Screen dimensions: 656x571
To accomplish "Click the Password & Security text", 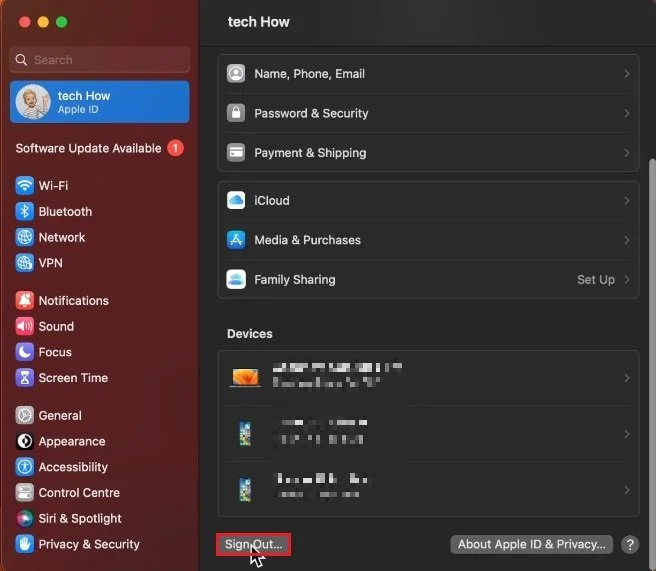I will point(311,113).
